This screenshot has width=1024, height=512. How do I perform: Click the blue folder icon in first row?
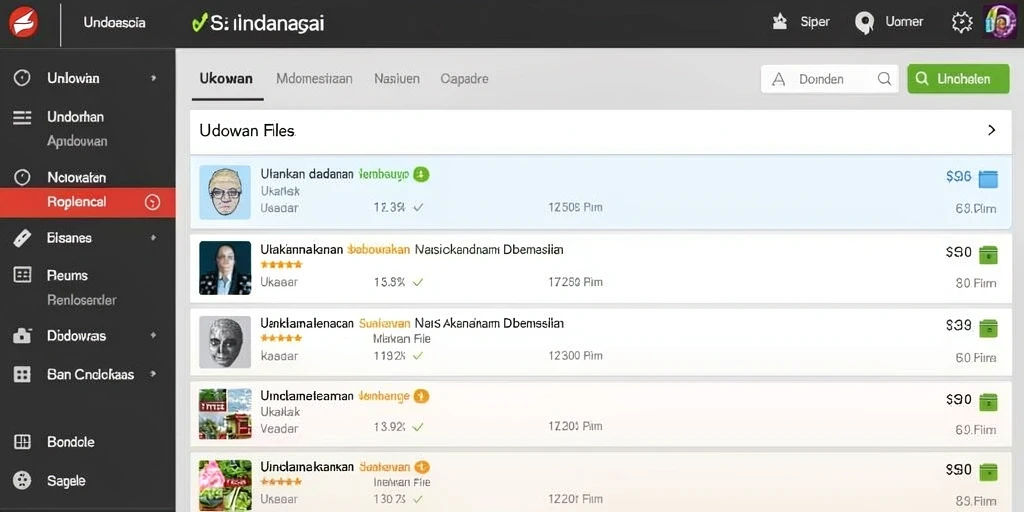pyautogui.click(x=988, y=178)
